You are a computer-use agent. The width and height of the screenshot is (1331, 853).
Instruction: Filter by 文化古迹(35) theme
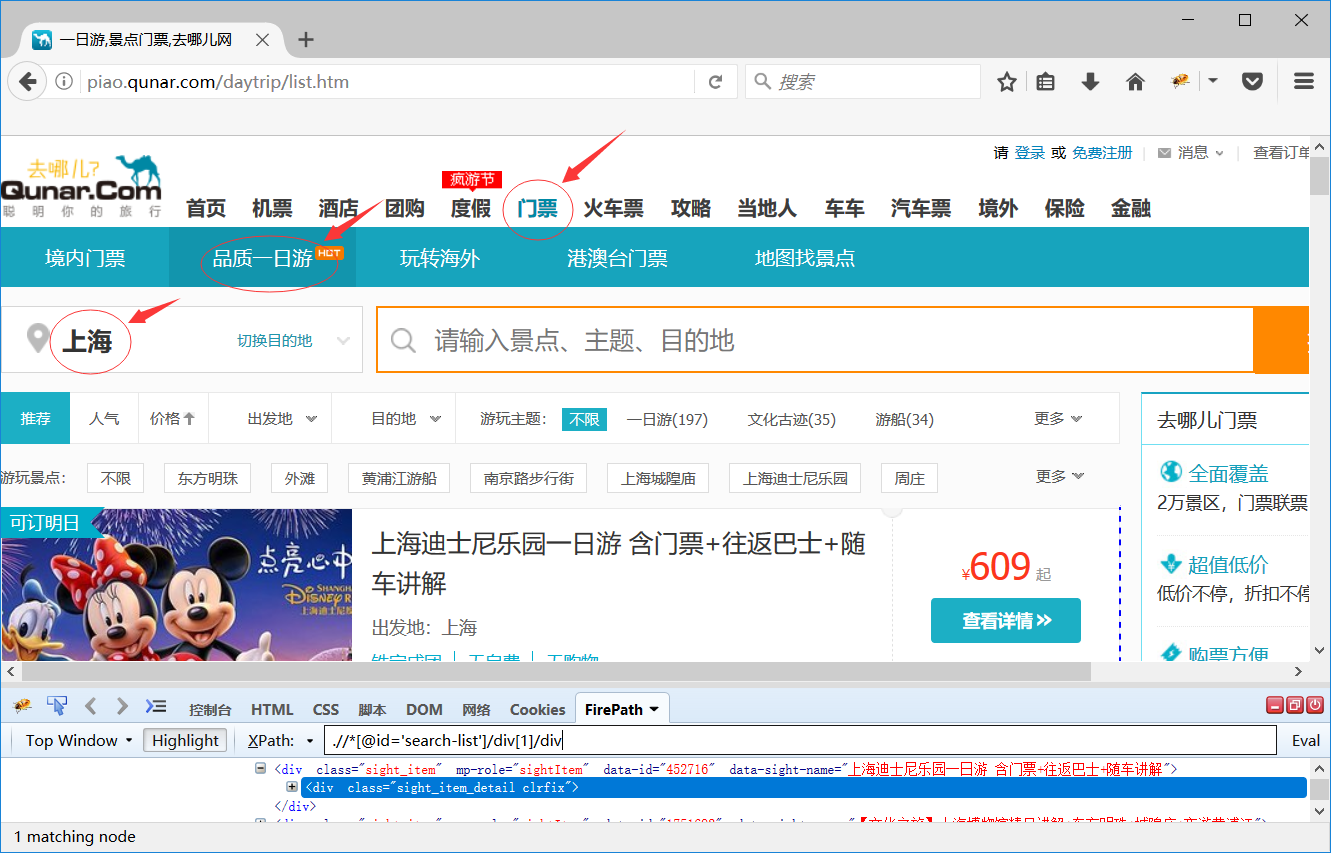(791, 419)
